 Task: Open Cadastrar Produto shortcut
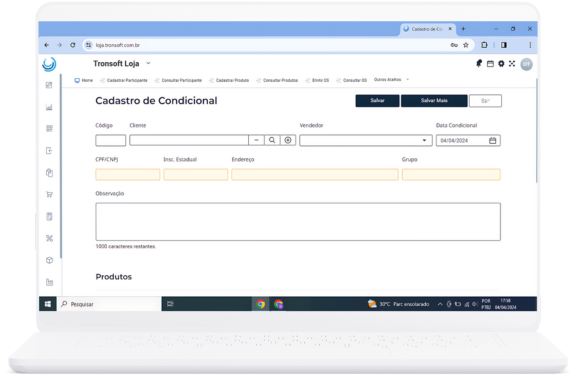(229, 80)
